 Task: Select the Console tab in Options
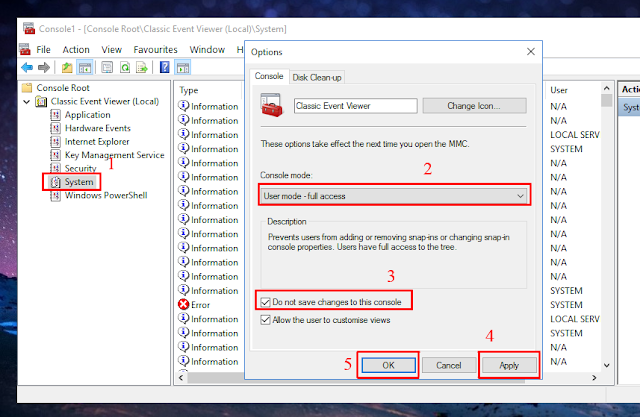click(x=269, y=76)
